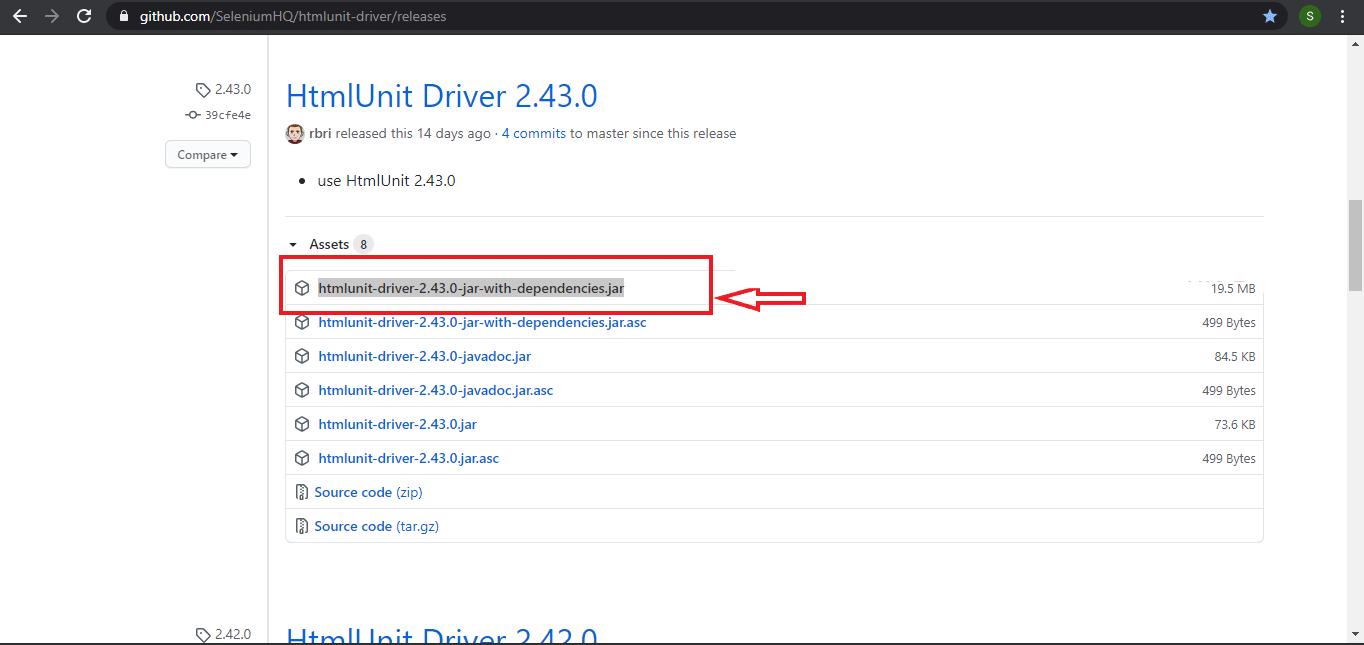
Task: Click package icon for javadoc.jar
Action: [x=302, y=356]
